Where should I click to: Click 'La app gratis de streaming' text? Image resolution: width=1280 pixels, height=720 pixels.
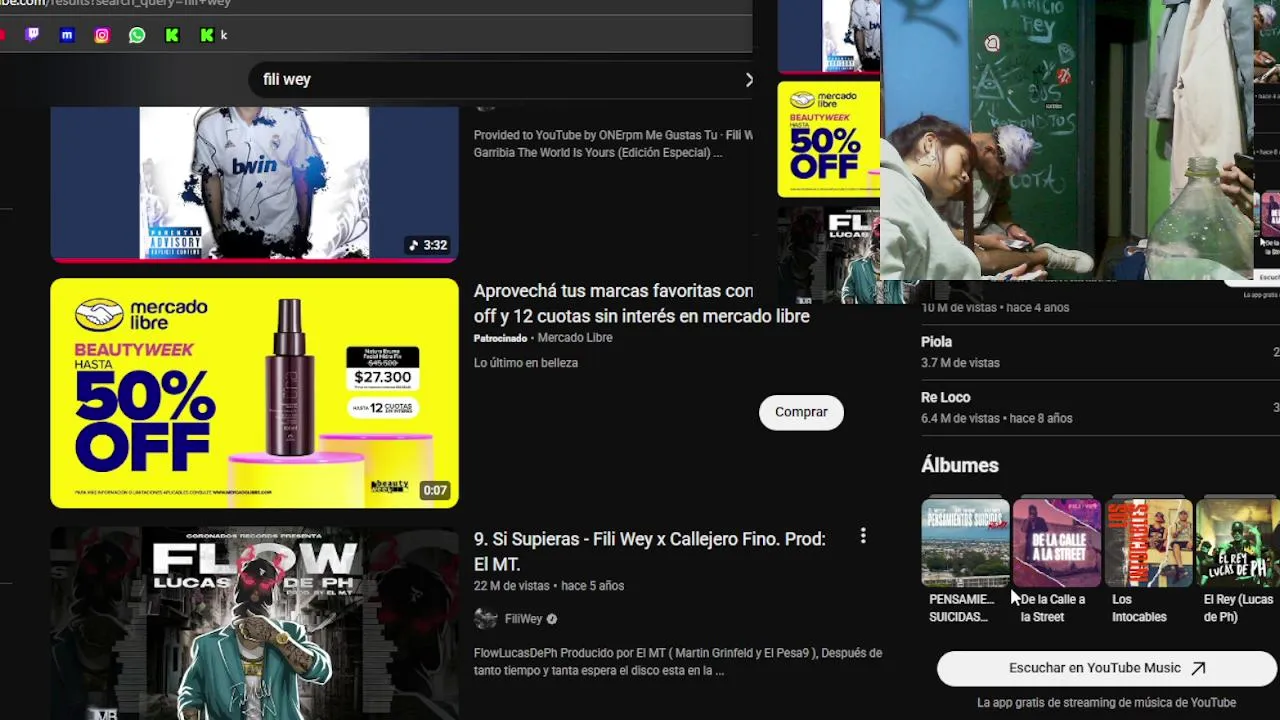tap(1106, 703)
